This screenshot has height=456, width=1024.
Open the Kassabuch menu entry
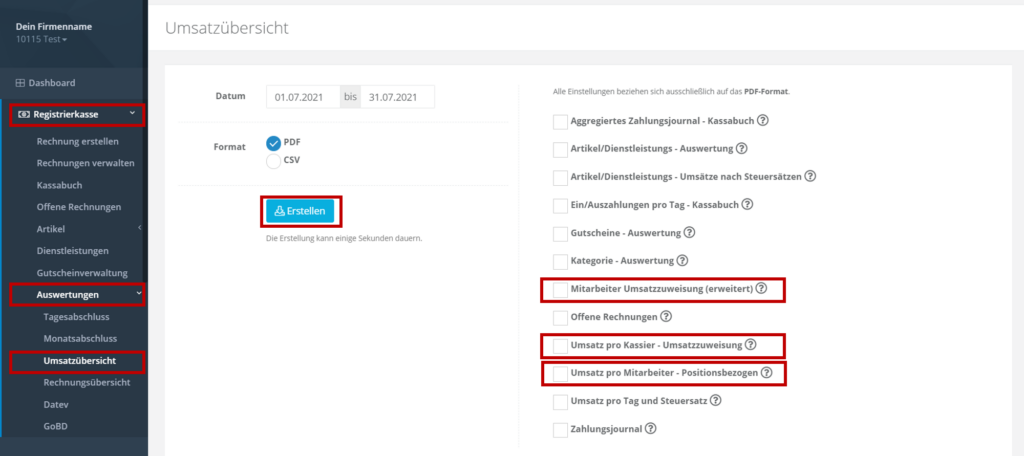(59, 185)
